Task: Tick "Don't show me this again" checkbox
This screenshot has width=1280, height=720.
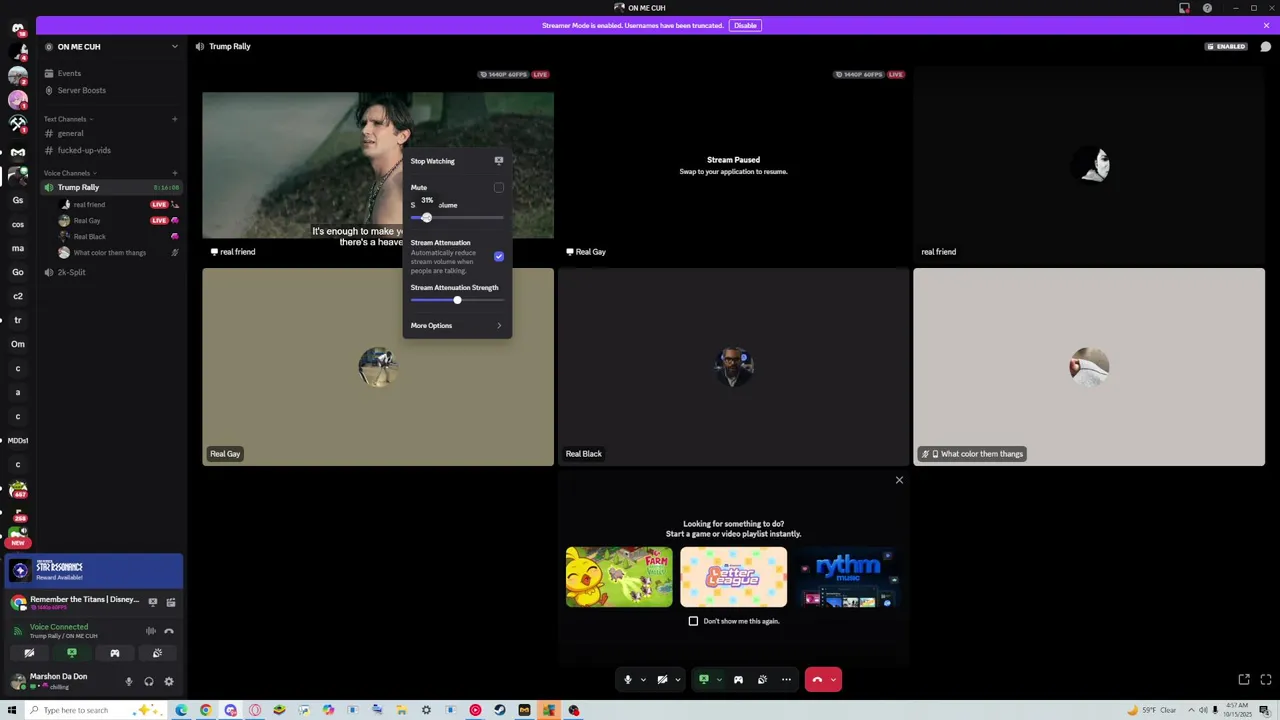Action: point(693,621)
